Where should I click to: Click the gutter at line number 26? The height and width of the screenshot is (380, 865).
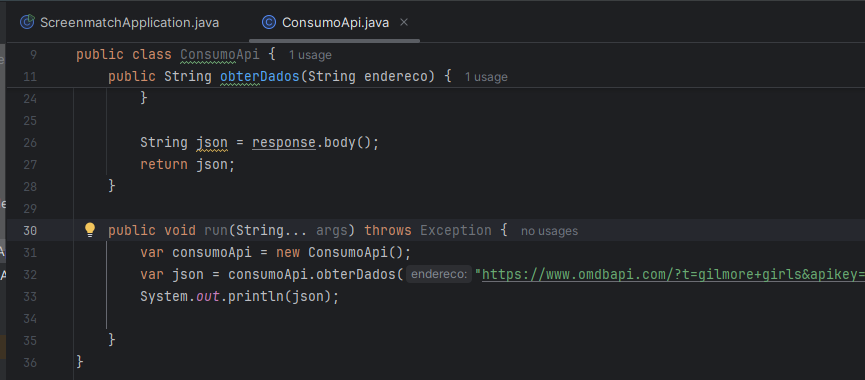point(30,142)
